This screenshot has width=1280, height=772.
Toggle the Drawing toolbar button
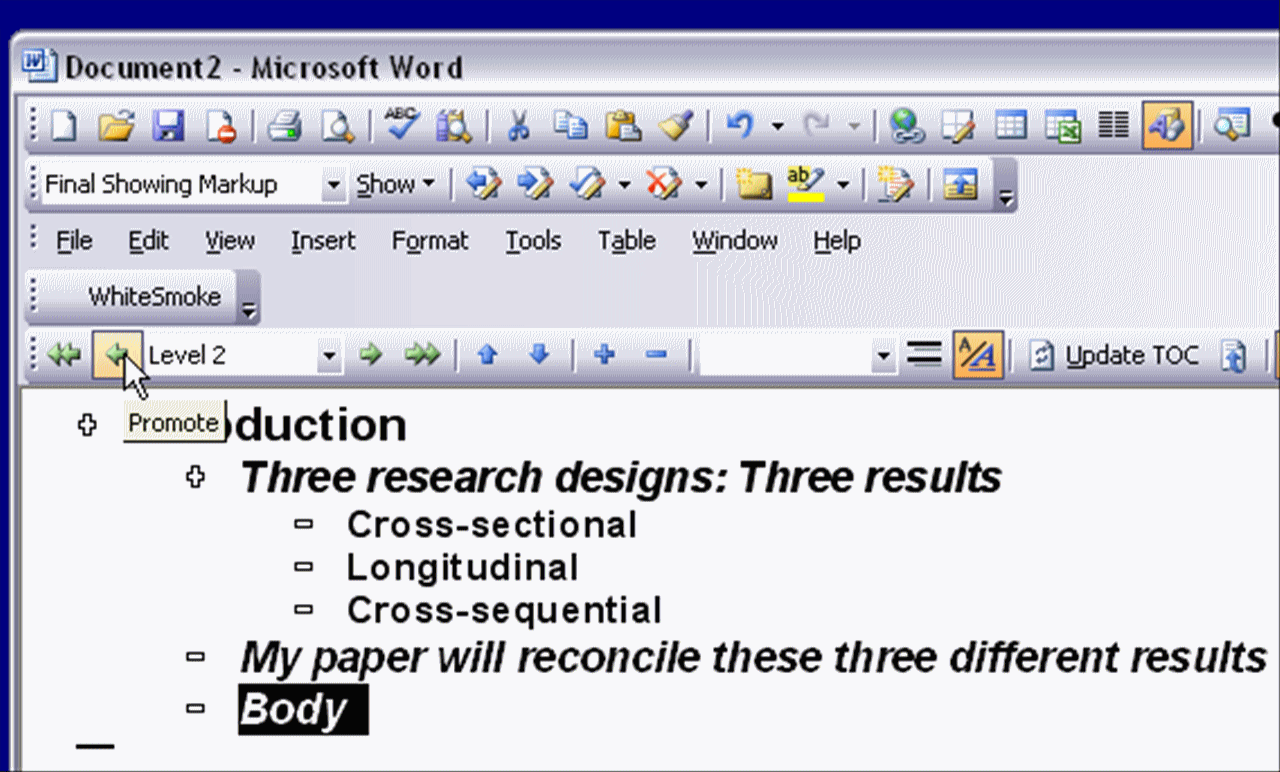coord(1167,126)
